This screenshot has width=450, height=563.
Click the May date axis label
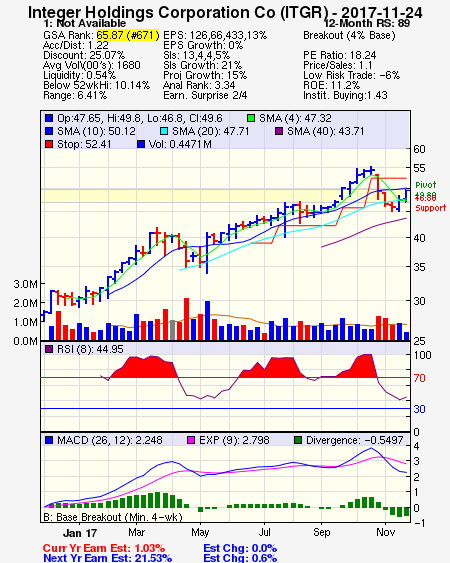[x=200, y=532]
